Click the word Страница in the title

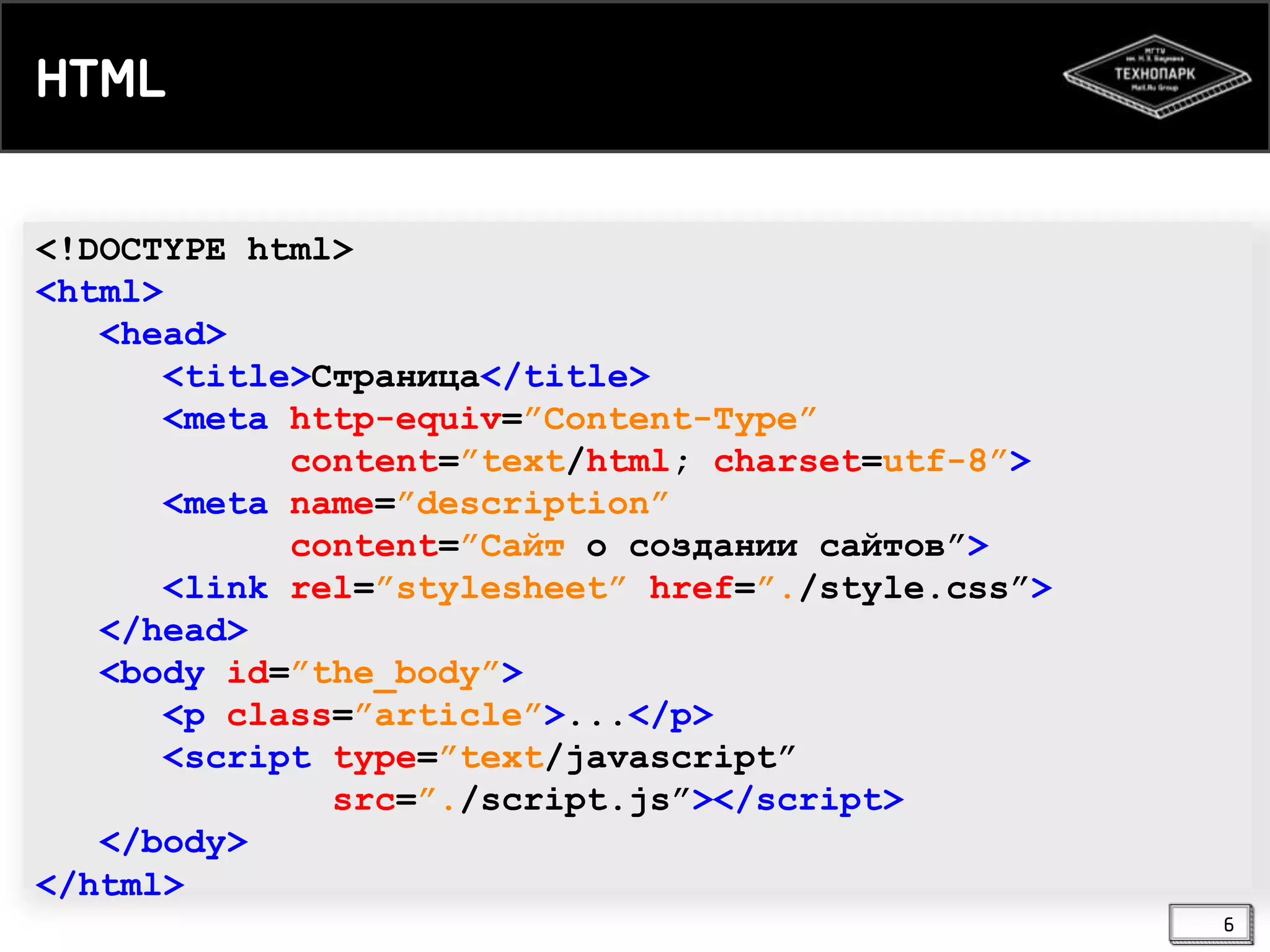(395, 377)
